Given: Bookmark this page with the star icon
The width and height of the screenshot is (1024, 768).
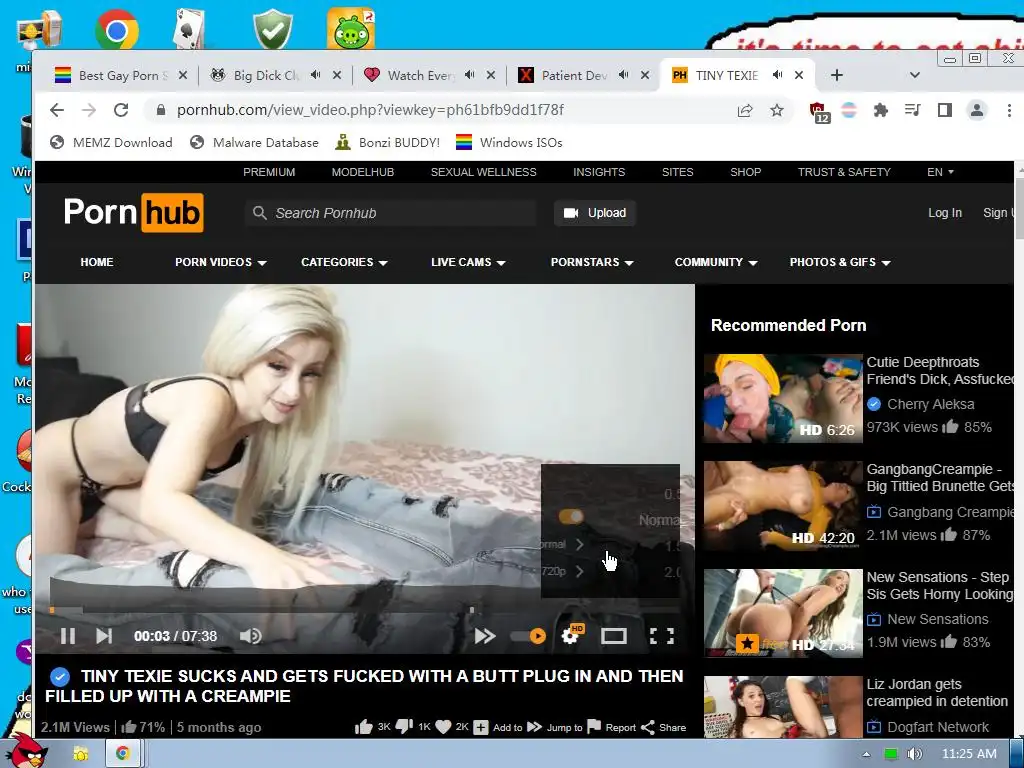Looking at the screenshot, I should click(776, 110).
